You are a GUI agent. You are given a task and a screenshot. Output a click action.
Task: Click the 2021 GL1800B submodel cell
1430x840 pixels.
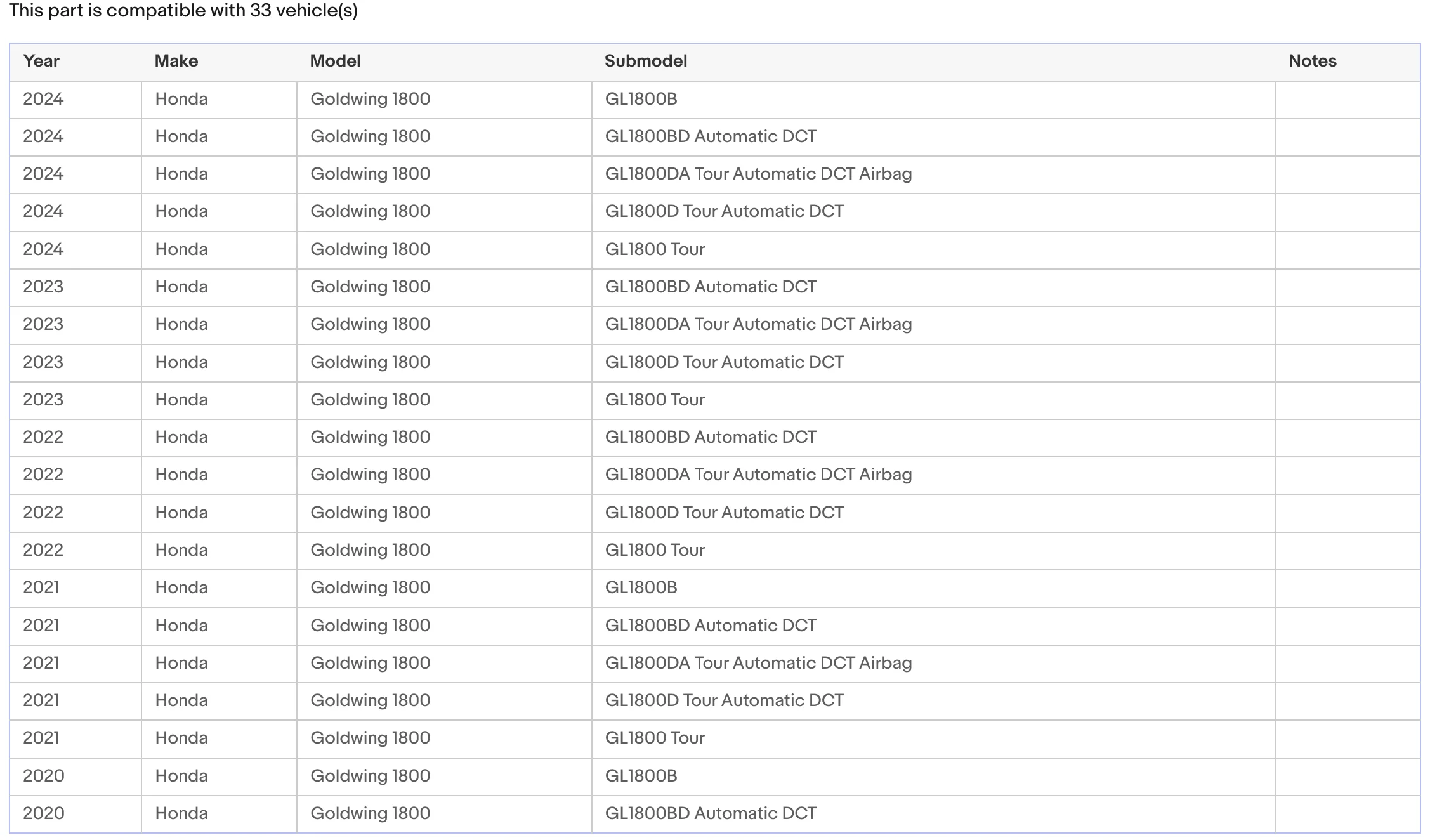933,588
